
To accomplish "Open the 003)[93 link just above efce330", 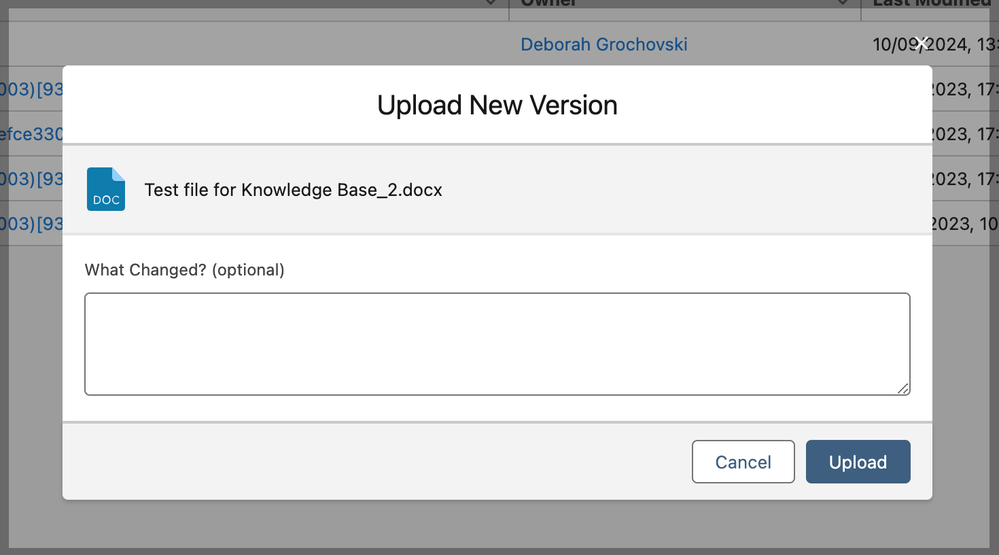I will [x=31, y=89].
